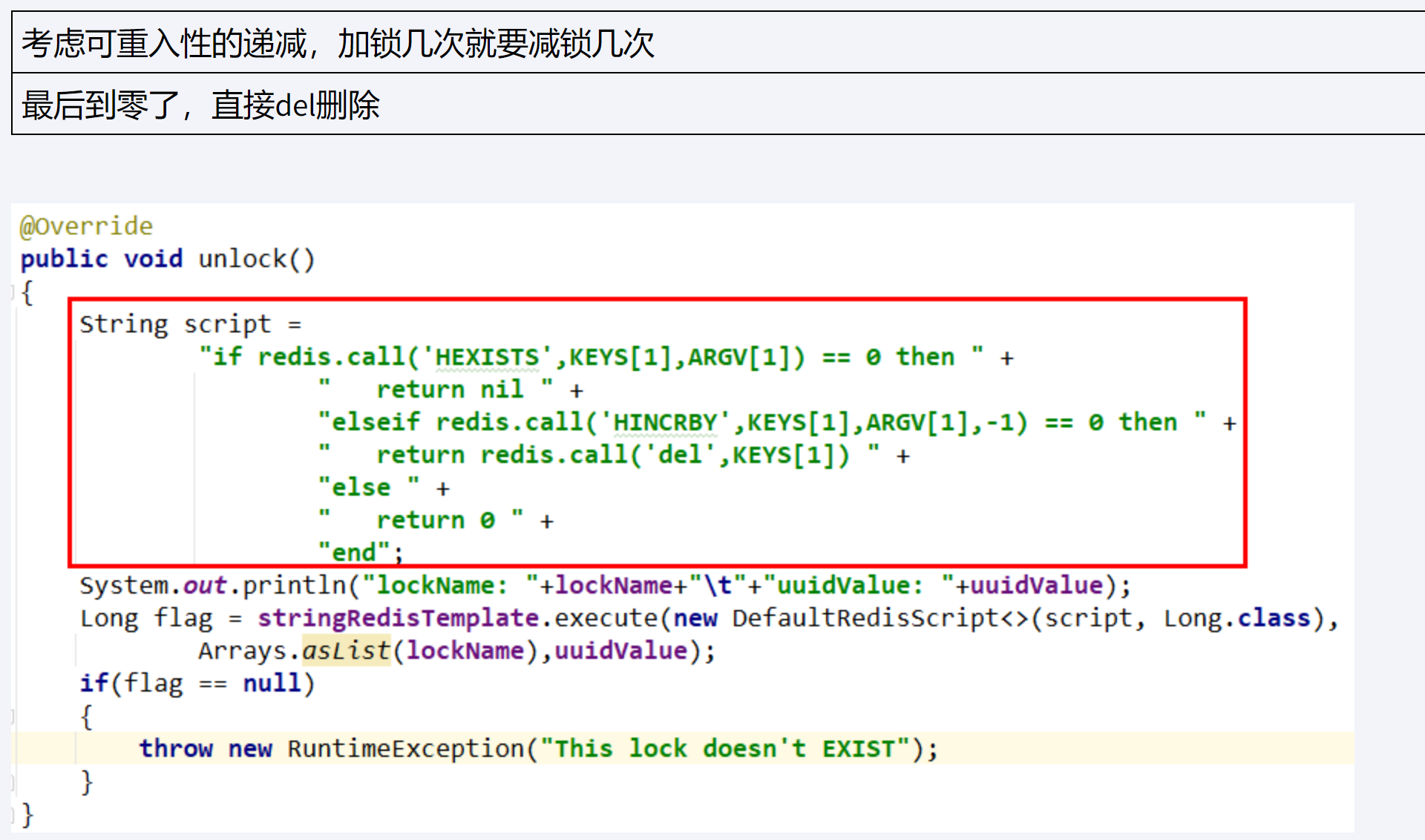Click the opening brace below unlock()
The width and height of the screenshot is (1425, 840).
[x=27, y=292]
